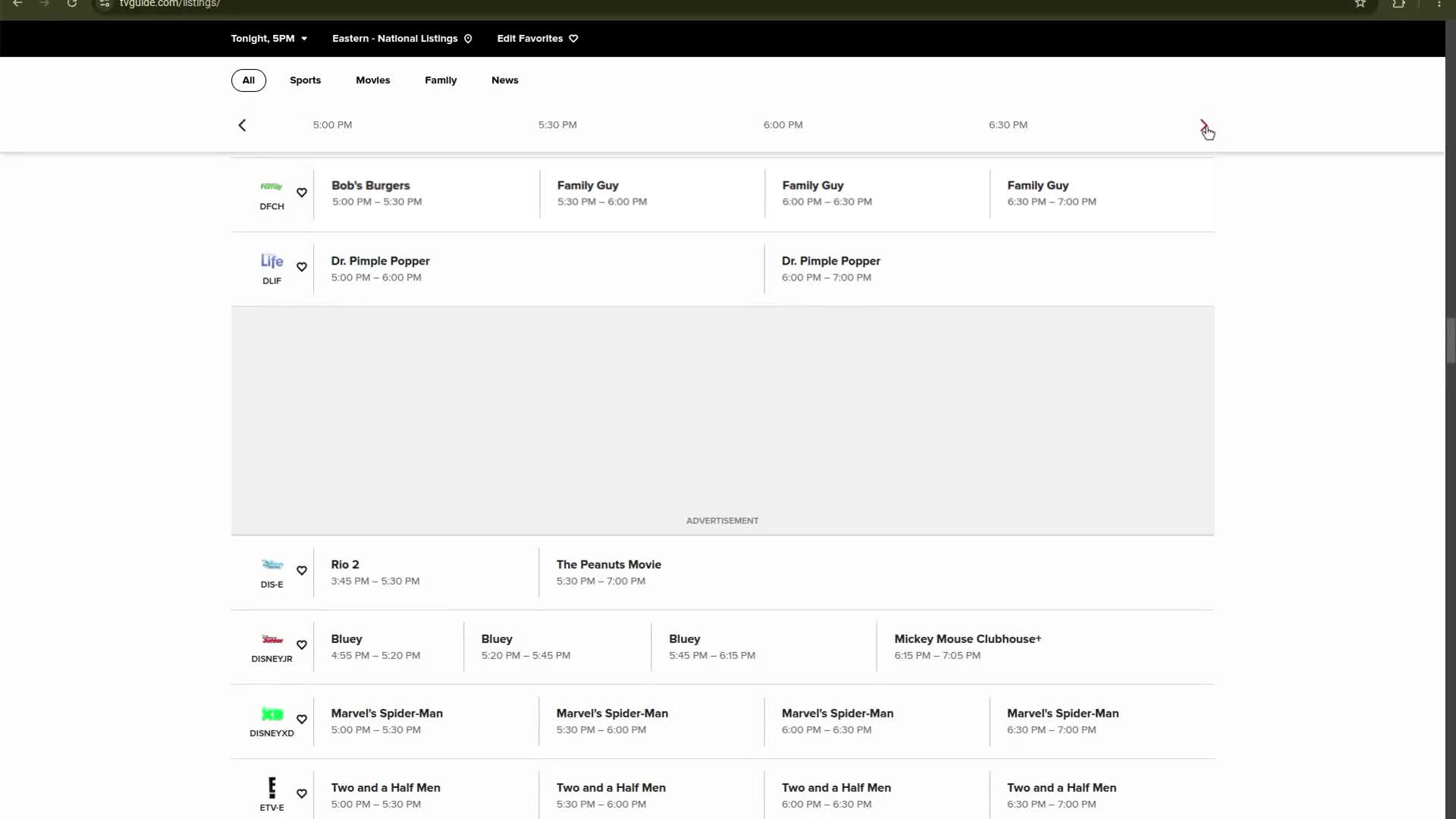Image resolution: width=1456 pixels, height=819 pixels.
Task: Reload the page in browser
Action: [72, 4]
